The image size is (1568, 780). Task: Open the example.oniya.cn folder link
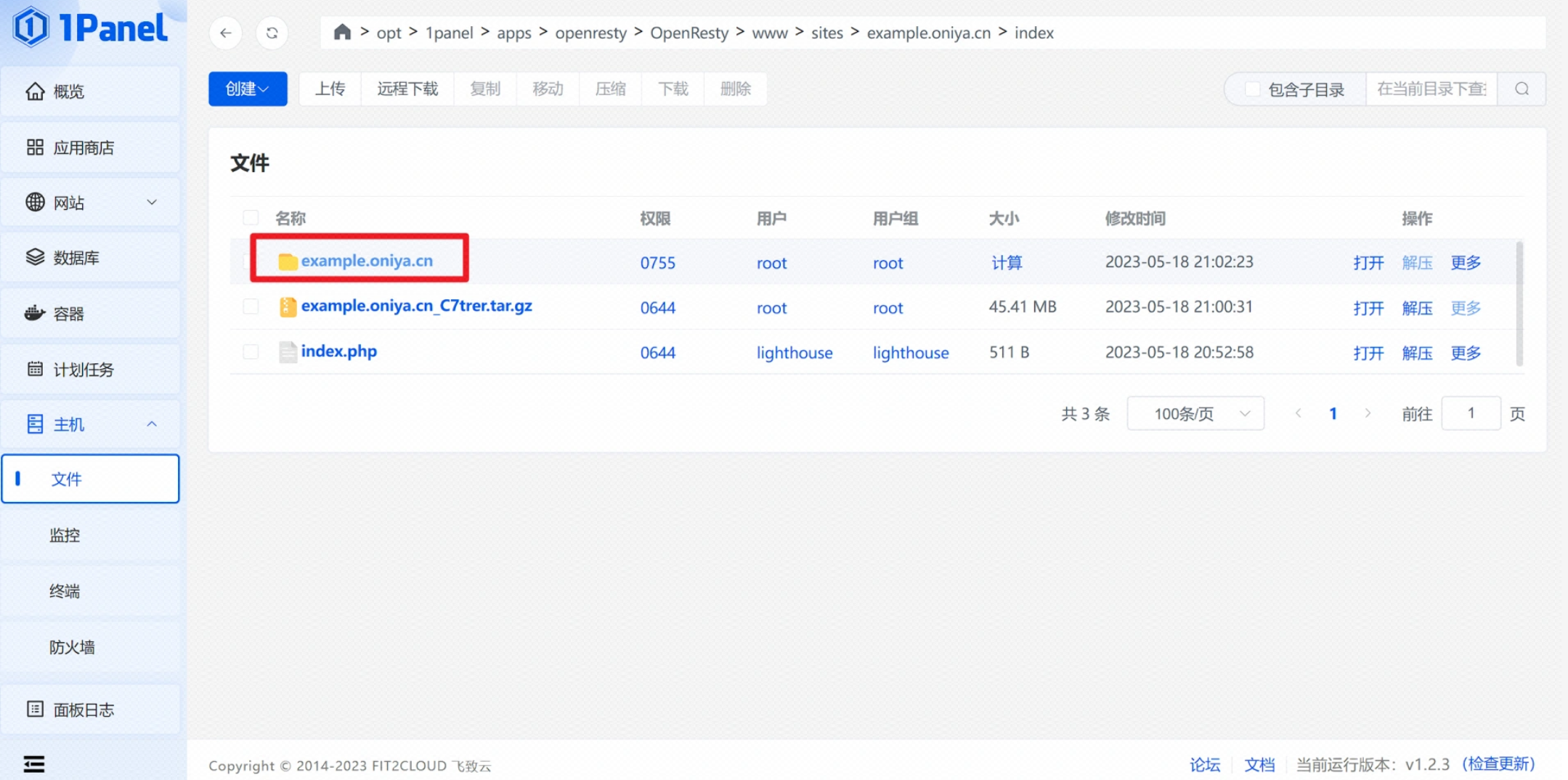[x=367, y=261]
